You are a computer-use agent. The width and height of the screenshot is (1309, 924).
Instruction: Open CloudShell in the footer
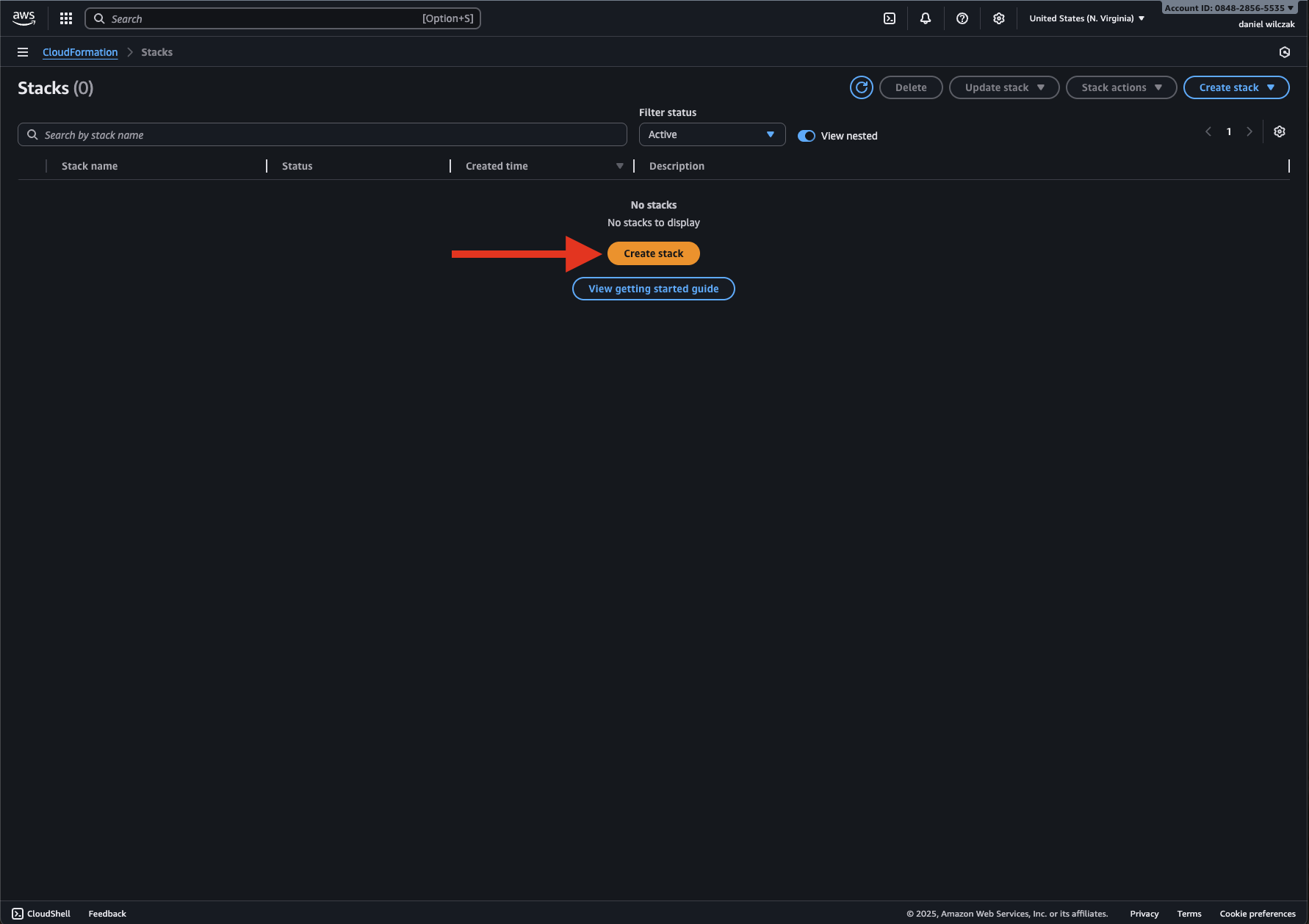pyautogui.click(x=42, y=914)
